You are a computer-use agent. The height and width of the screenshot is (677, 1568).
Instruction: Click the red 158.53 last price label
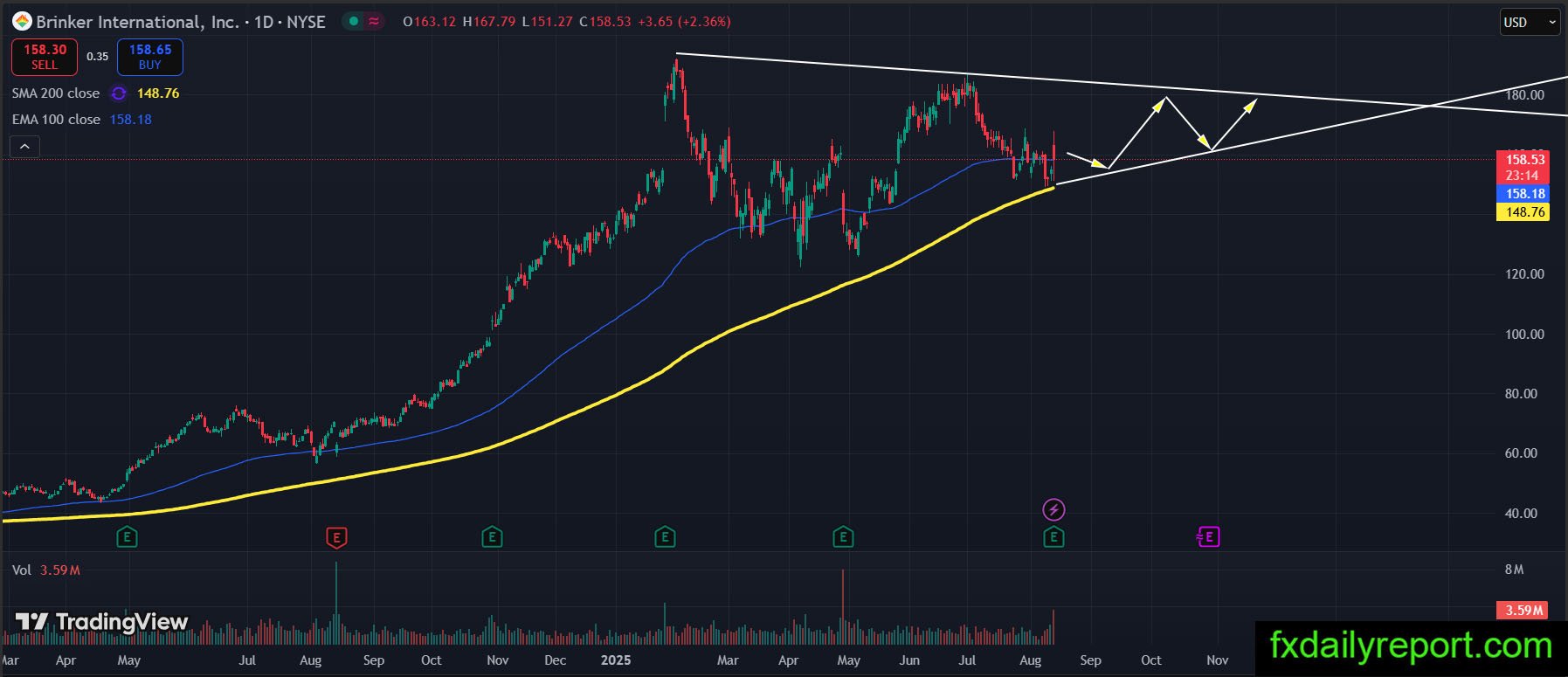[x=1525, y=160]
